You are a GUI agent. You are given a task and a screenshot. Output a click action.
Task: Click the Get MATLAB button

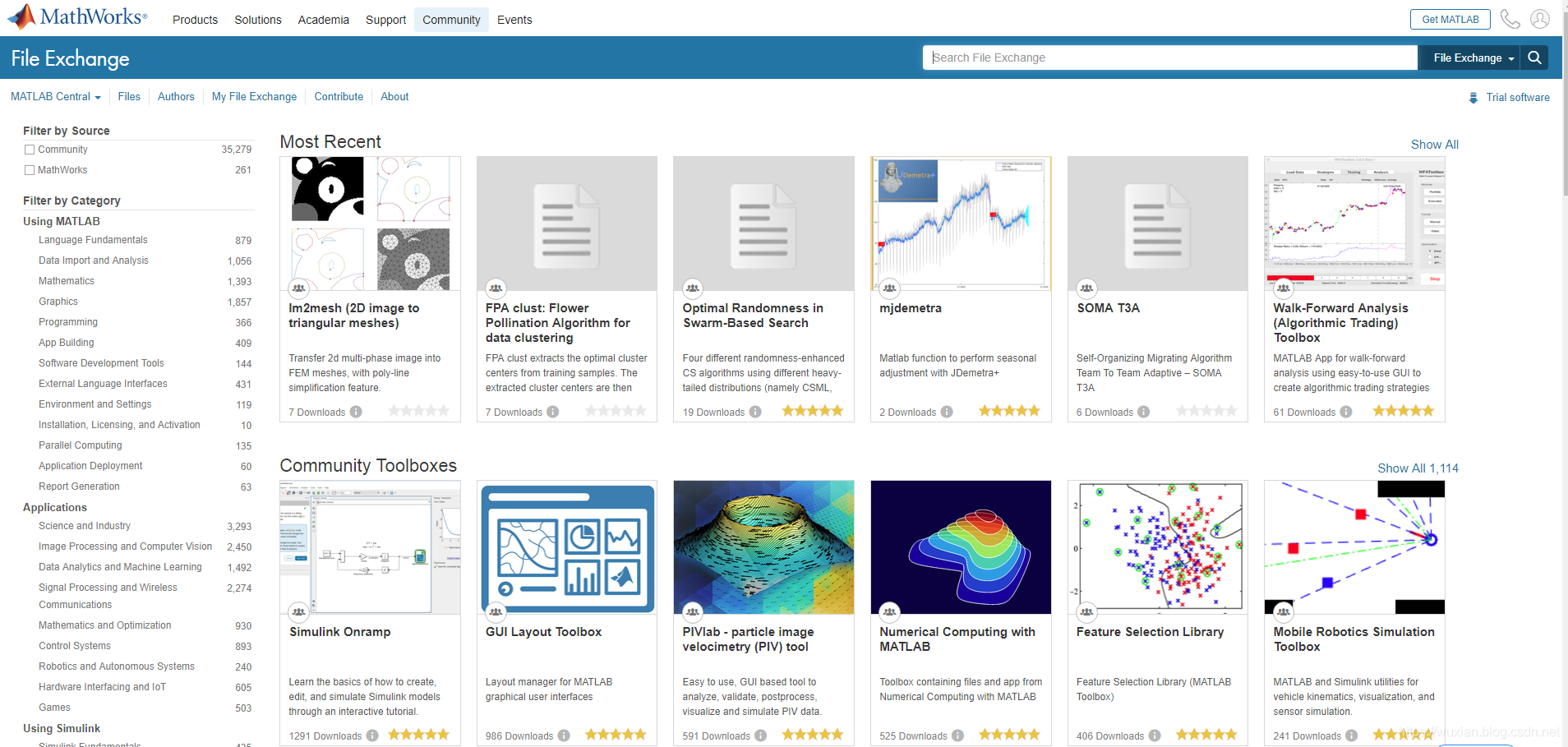pyautogui.click(x=1450, y=19)
